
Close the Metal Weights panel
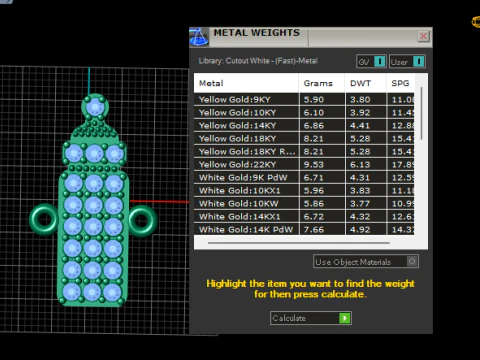pyautogui.click(x=423, y=36)
